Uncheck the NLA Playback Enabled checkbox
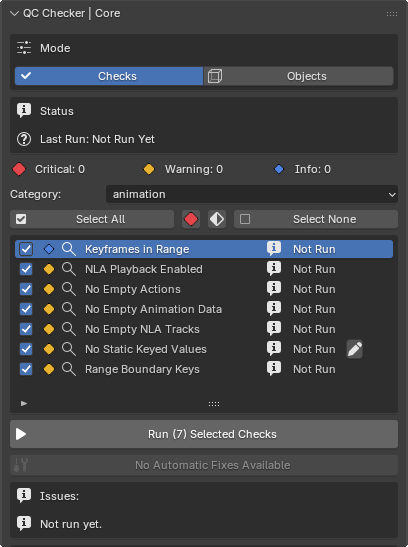408x547 pixels. 26,269
